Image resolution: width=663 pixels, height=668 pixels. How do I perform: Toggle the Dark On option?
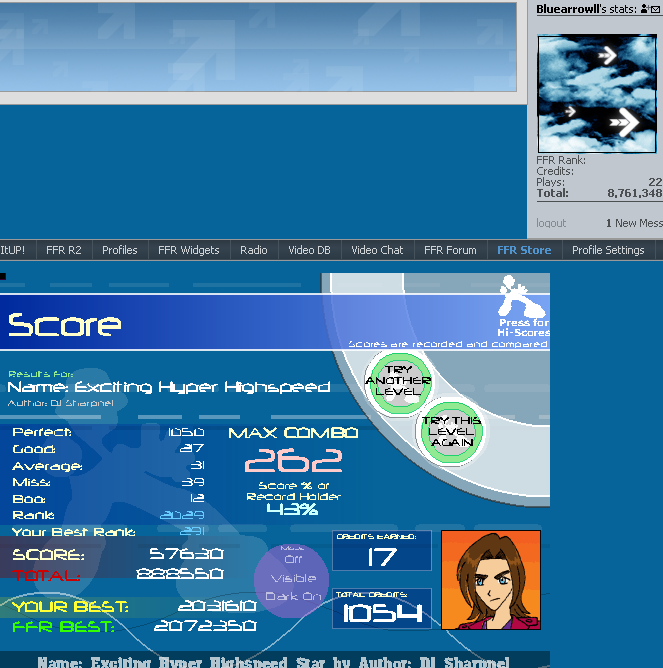292,597
